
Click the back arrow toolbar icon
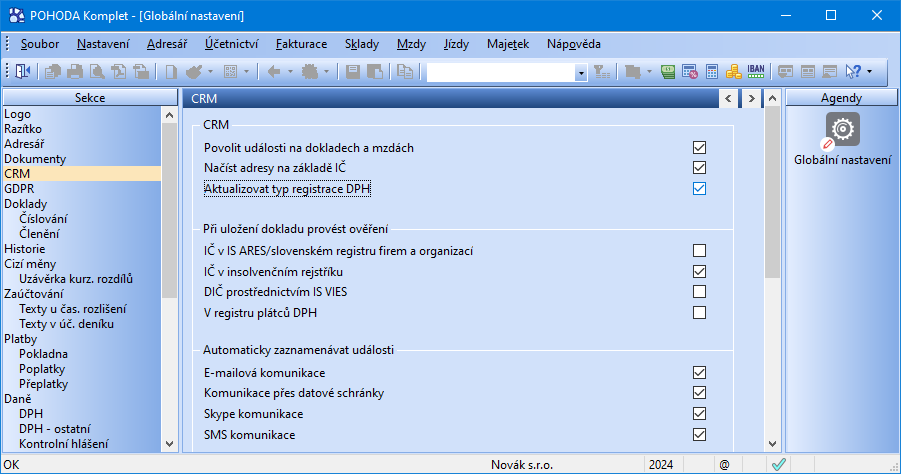(274, 71)
